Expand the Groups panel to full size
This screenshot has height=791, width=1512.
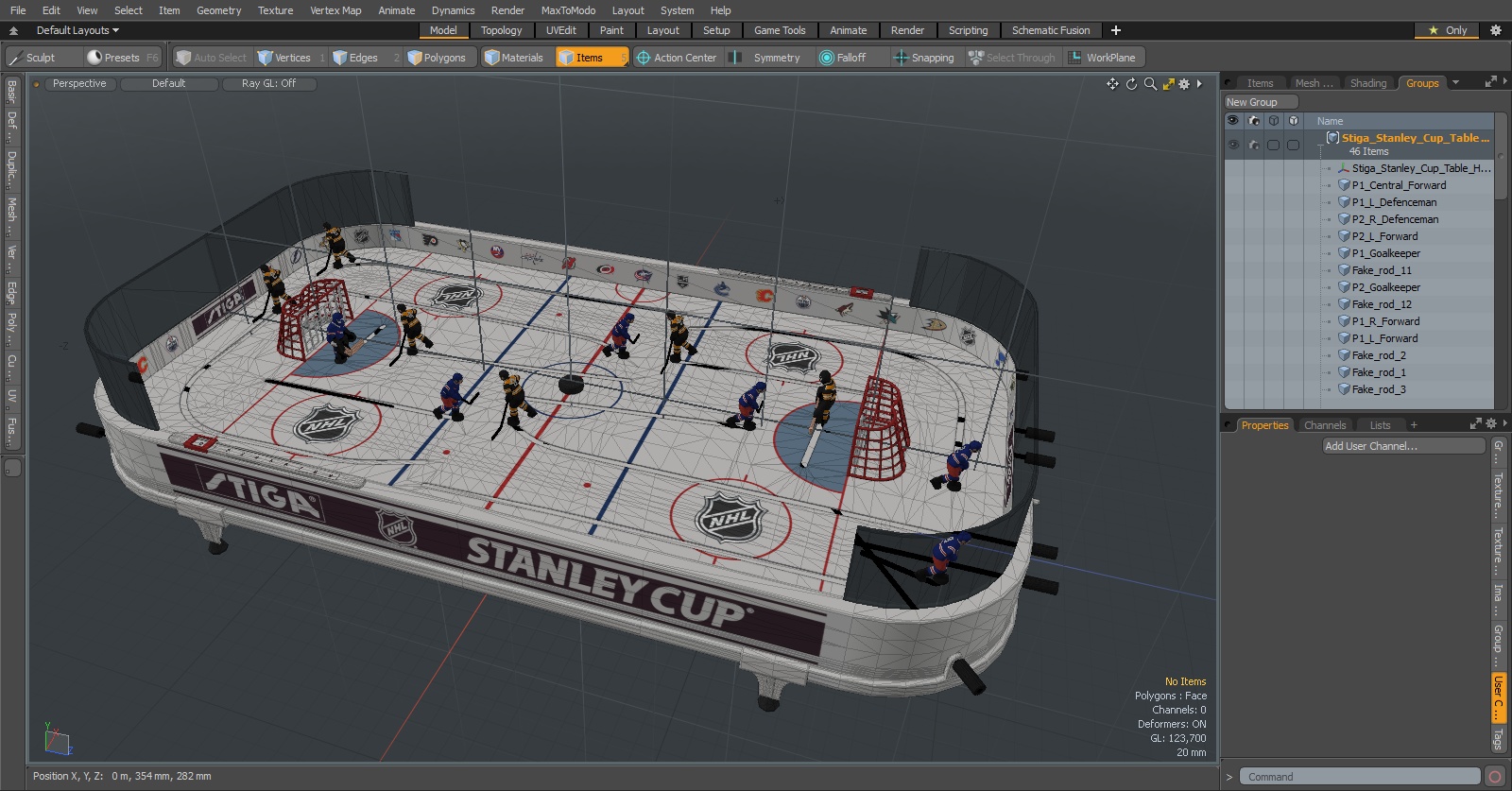1491,82
